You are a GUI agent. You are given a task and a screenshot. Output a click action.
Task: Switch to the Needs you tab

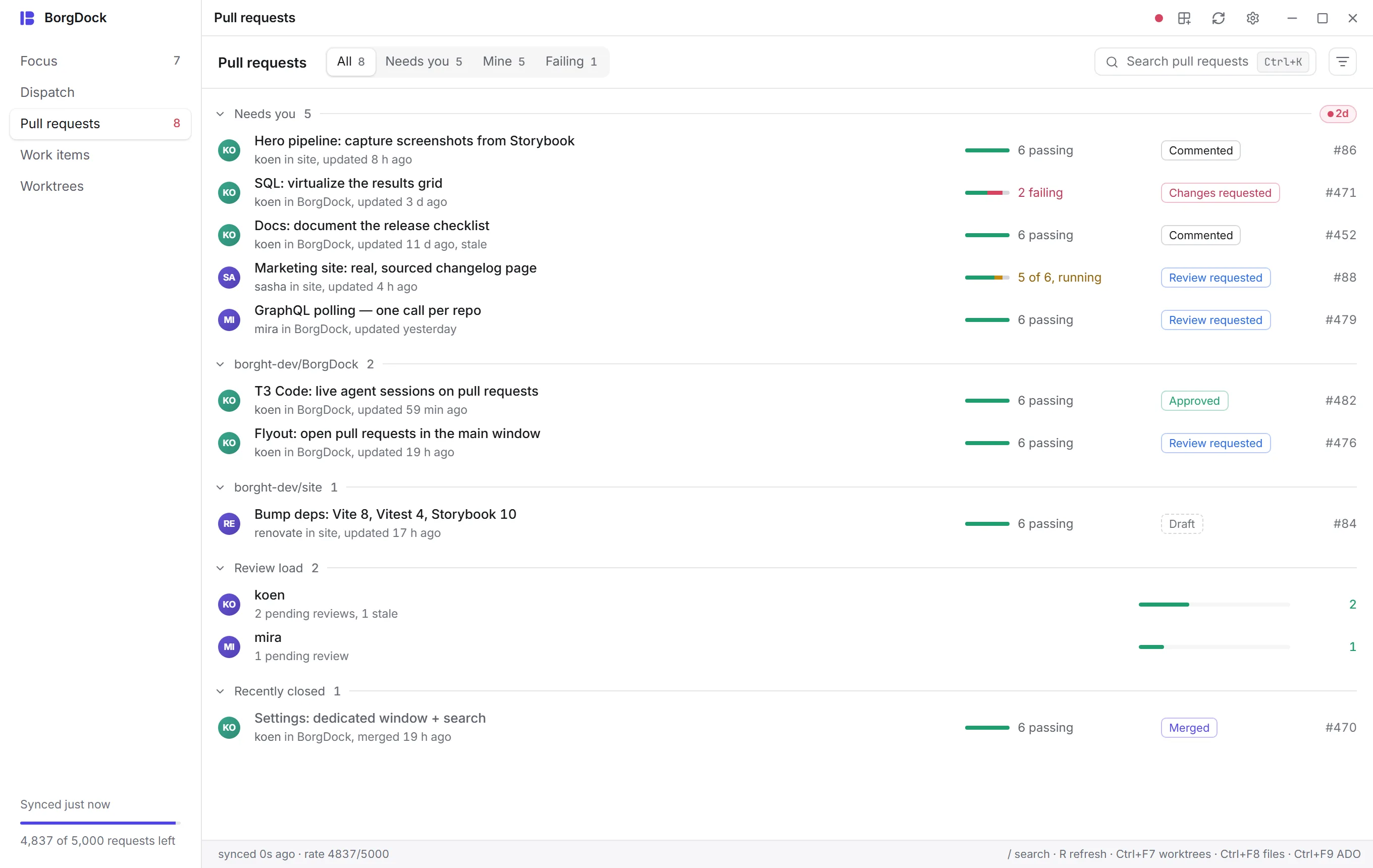424,62
